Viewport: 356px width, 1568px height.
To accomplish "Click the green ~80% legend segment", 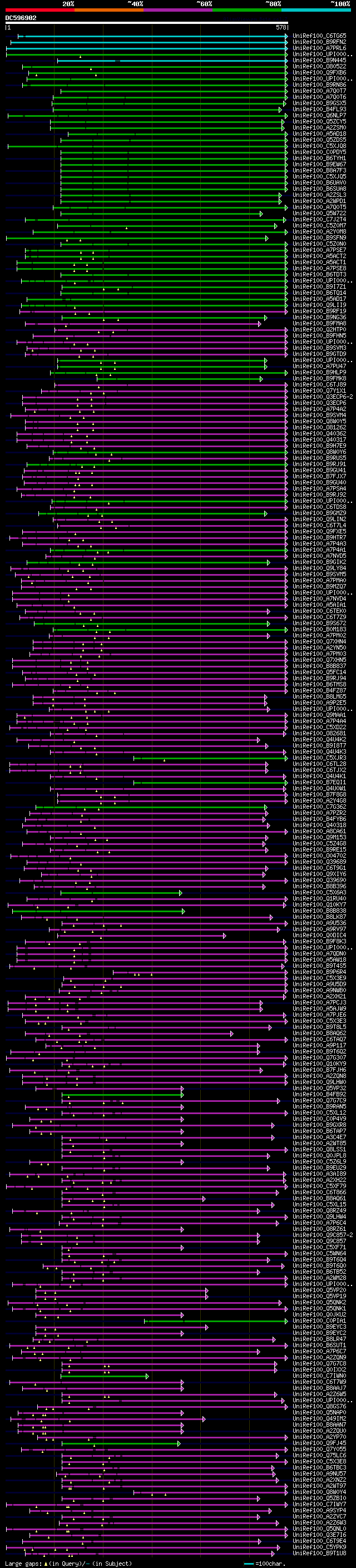I will (247, 11).
